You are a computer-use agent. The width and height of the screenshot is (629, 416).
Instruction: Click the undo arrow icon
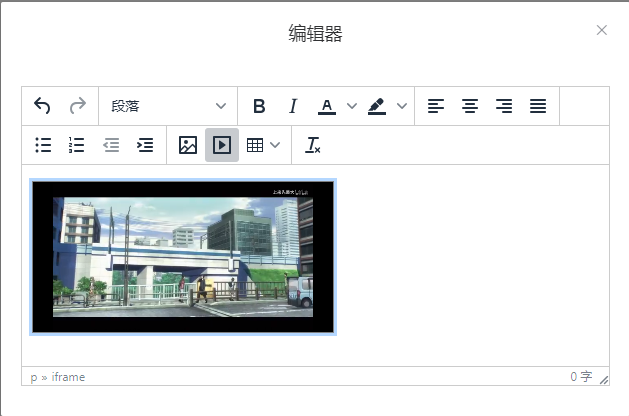(42, 106)
